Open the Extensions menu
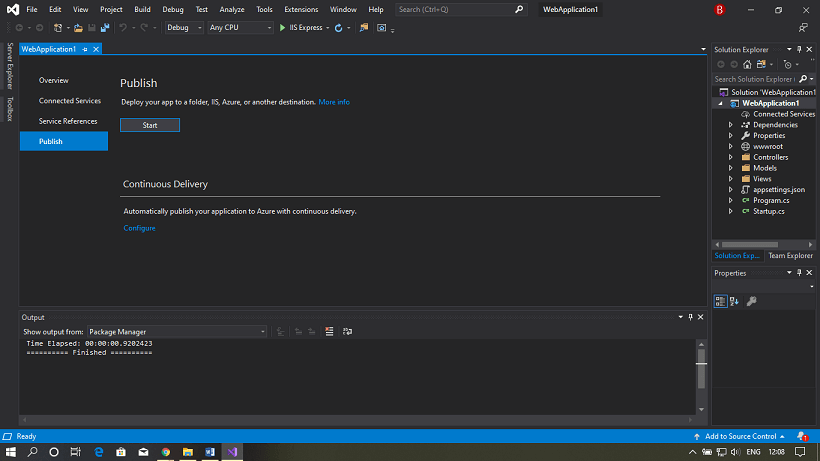Image resolution: width=820 pixels, height=461 pixels. coord(301,9)
